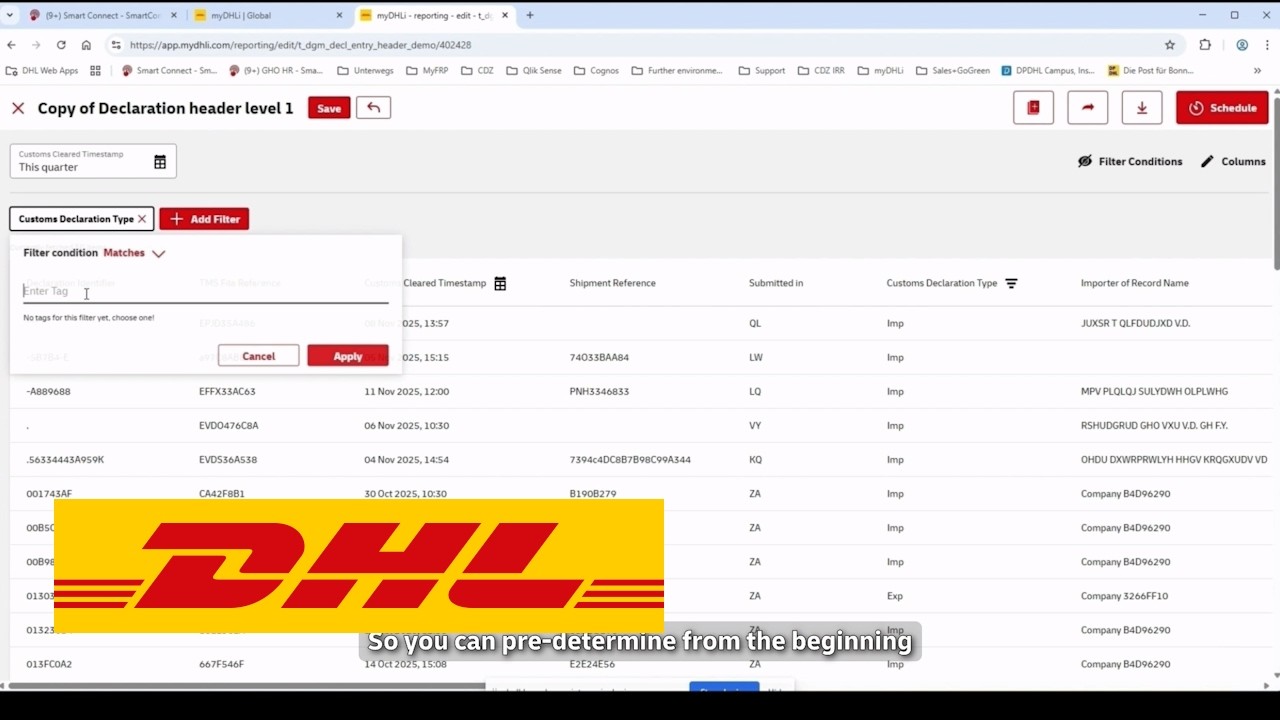Image resolution: width=1280 pixels, height=720 pixels.
Task: Remove the Customs Declaration Type filter chip
Action: pyautogui.click(x=142, y=219)
